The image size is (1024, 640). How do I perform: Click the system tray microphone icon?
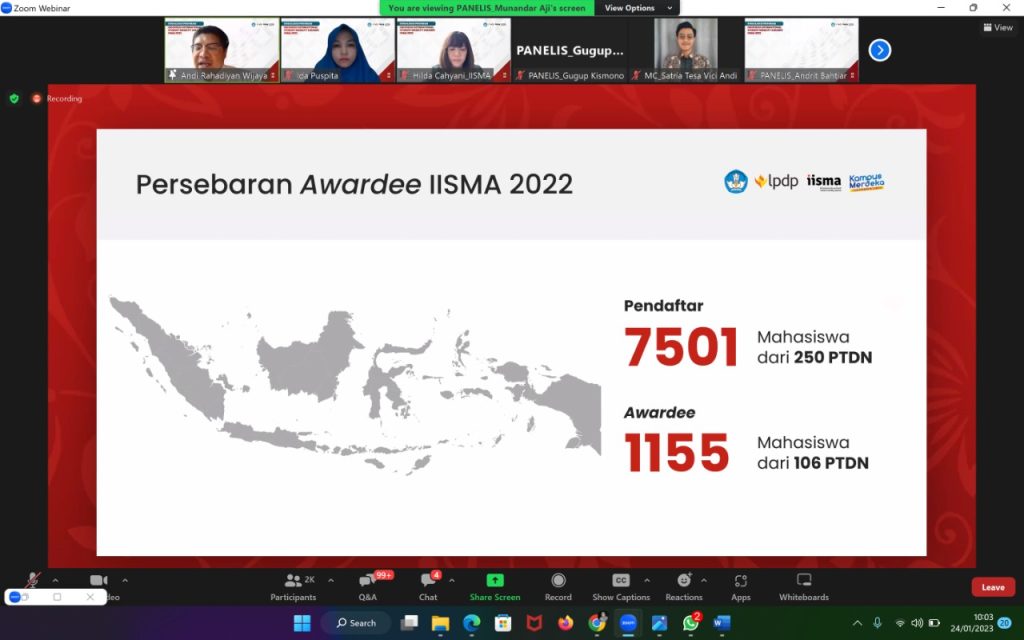point(878,623)
